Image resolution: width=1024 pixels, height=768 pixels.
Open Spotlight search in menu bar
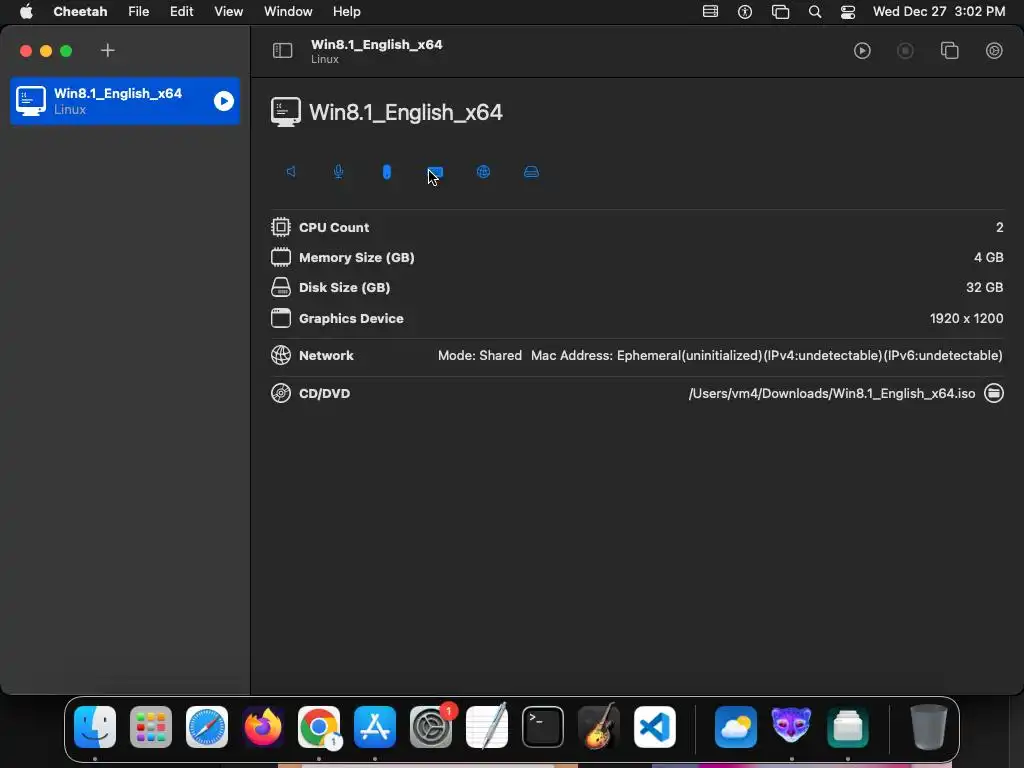815,12
